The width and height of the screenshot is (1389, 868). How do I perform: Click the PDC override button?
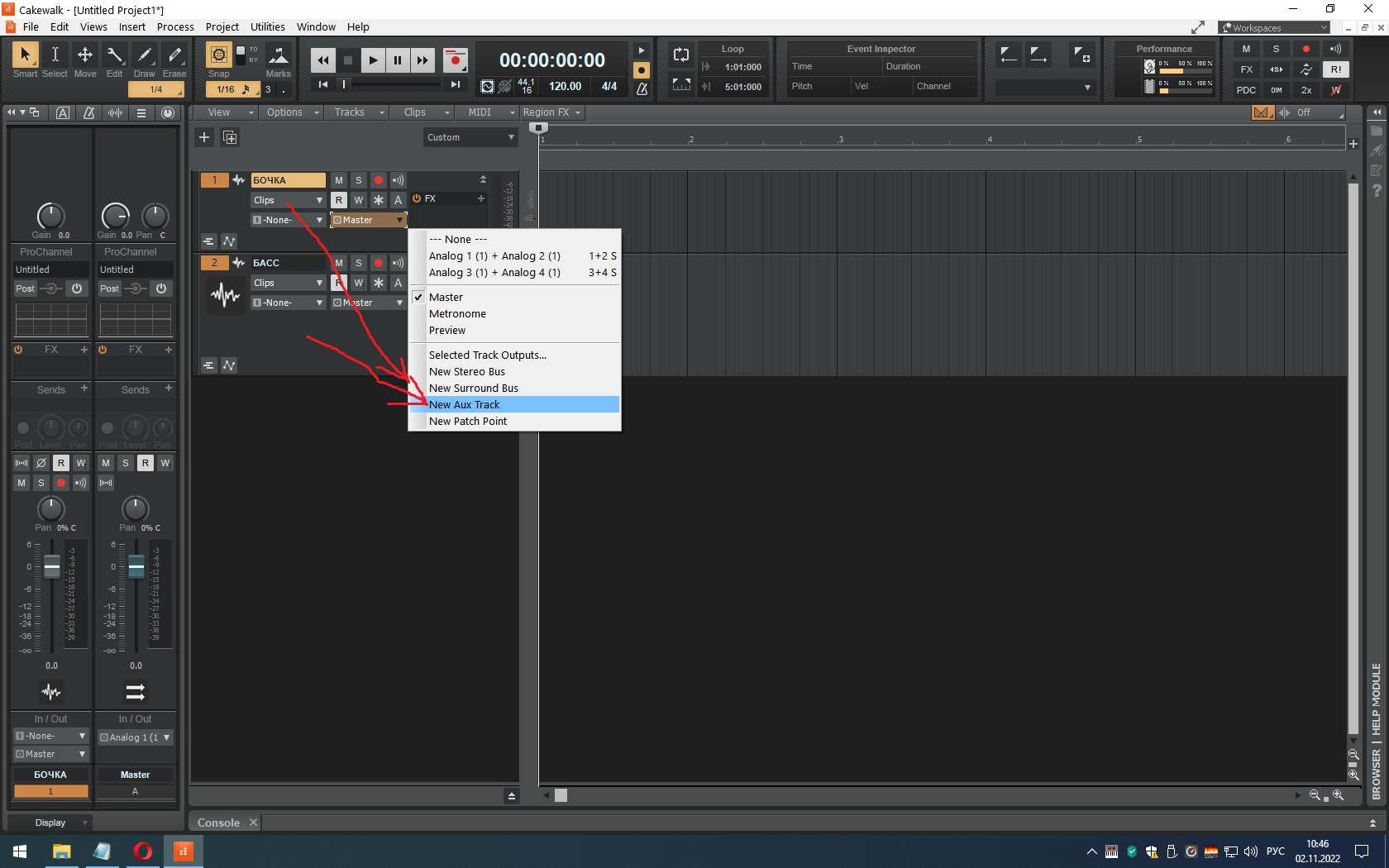tap(1246, 90)
